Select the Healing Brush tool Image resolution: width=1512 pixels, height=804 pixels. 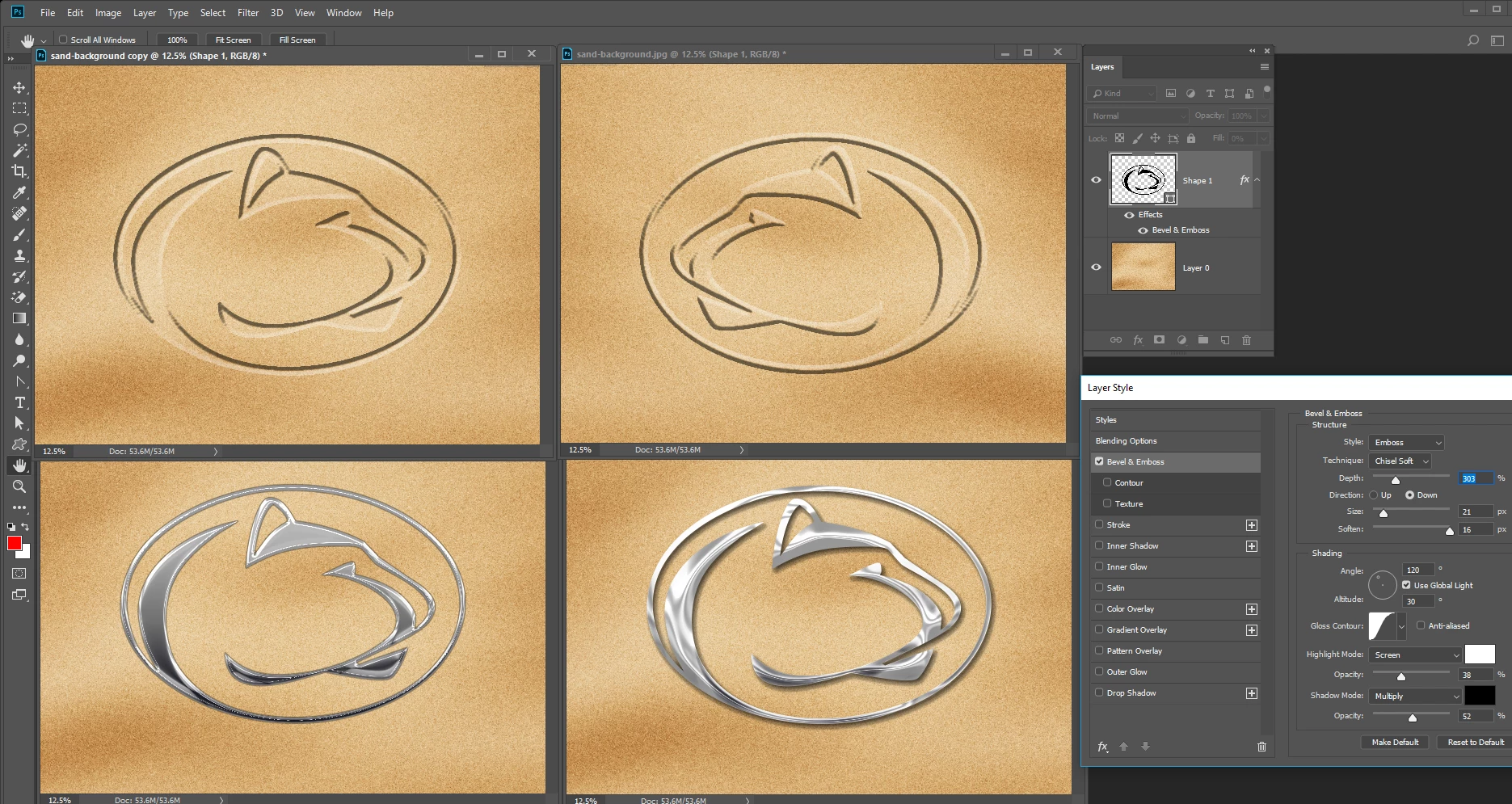19,213
